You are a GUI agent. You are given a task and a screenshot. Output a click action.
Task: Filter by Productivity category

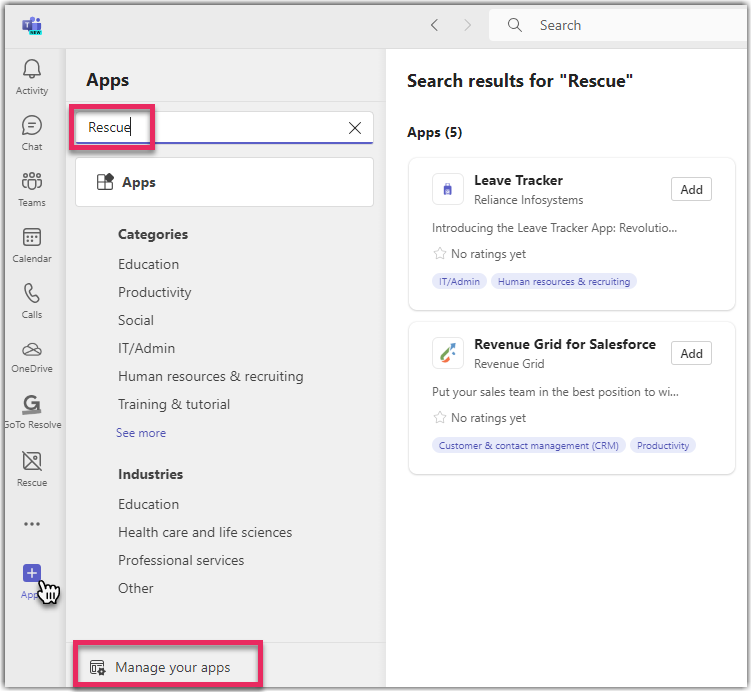(154, 293)
